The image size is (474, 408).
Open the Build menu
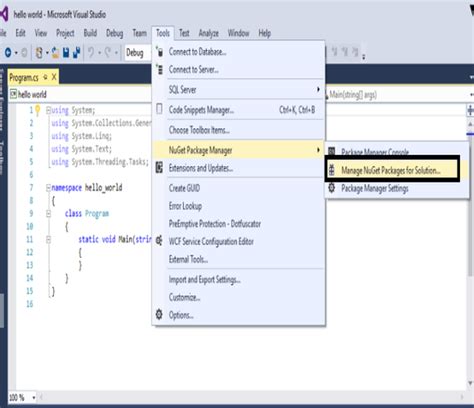(x=90, y=33)
